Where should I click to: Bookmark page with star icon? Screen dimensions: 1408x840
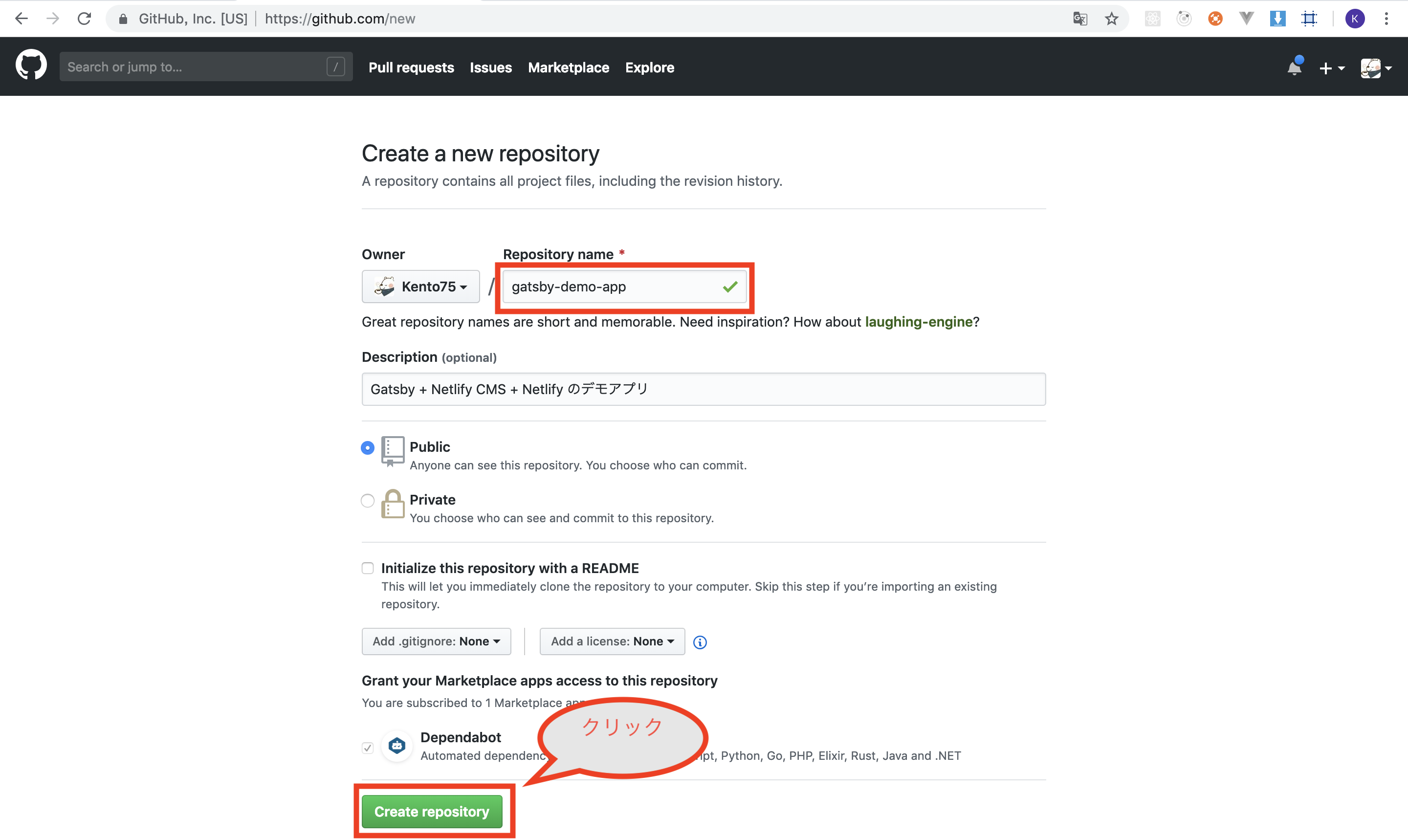click(x=1111, y=19)
